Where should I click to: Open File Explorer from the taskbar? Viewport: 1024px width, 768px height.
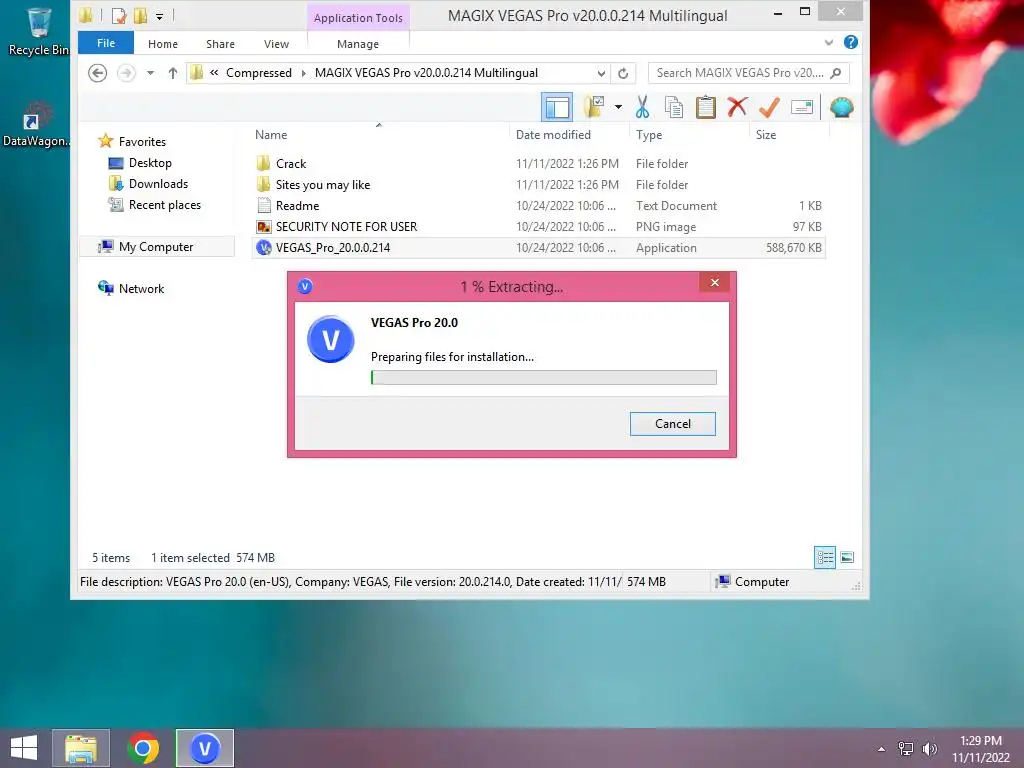coord(81,748)
